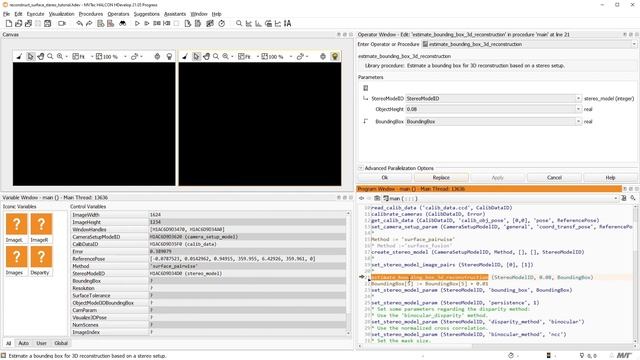The width and height of the screenshot is (640, 360).
Task: Click the Run program play icon
Action: pos(137,24)
